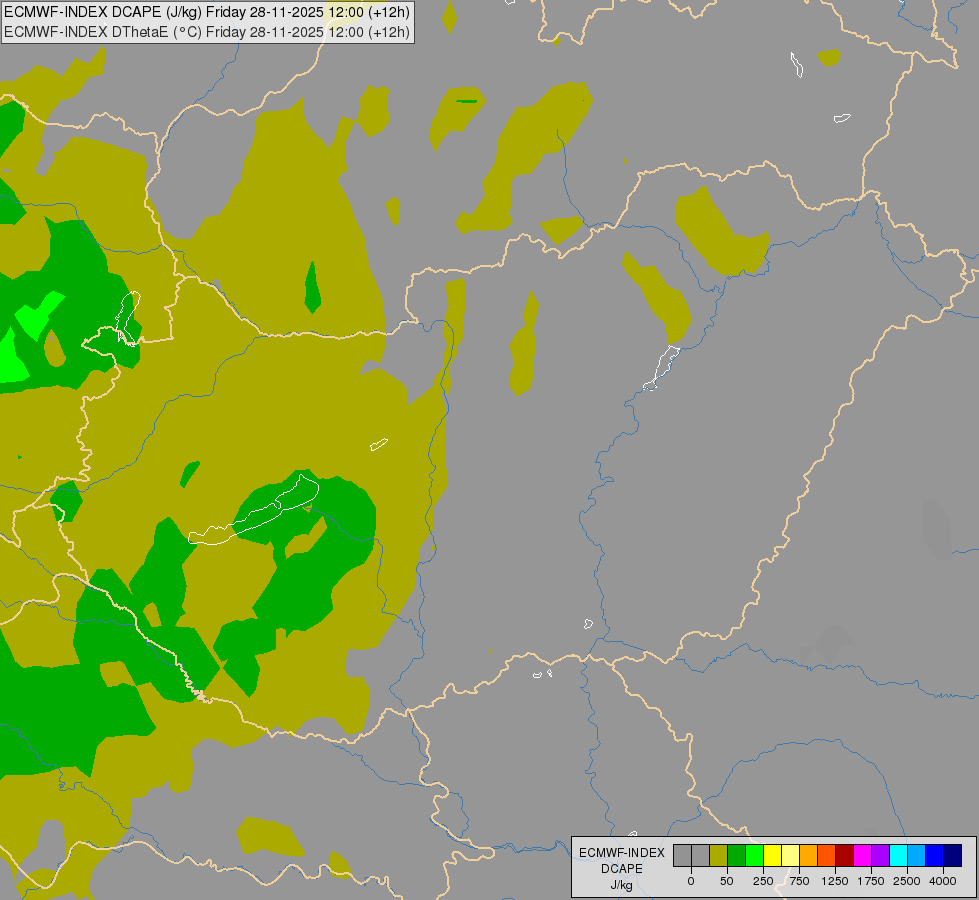Click legend value label 1250
This screenshot has width=979, height=900.
(x=835, y=881)
